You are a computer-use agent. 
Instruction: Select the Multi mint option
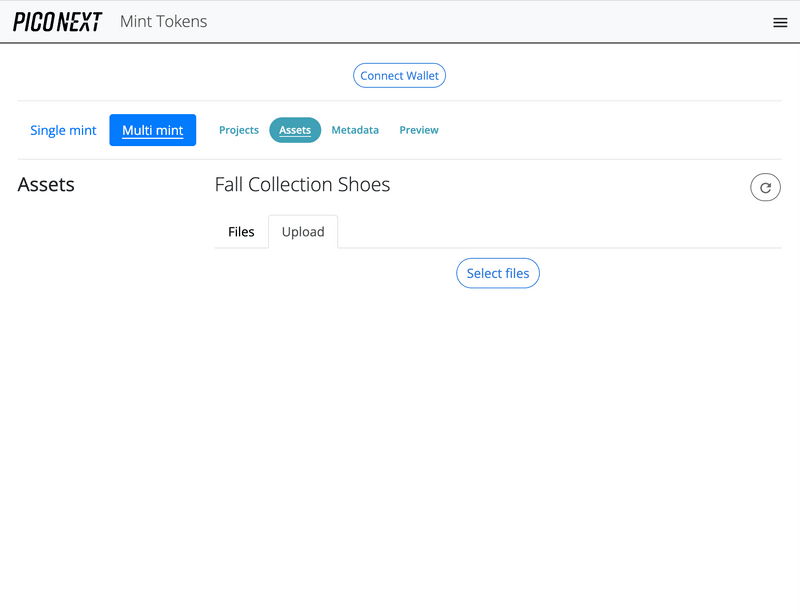tap(153, 130)
